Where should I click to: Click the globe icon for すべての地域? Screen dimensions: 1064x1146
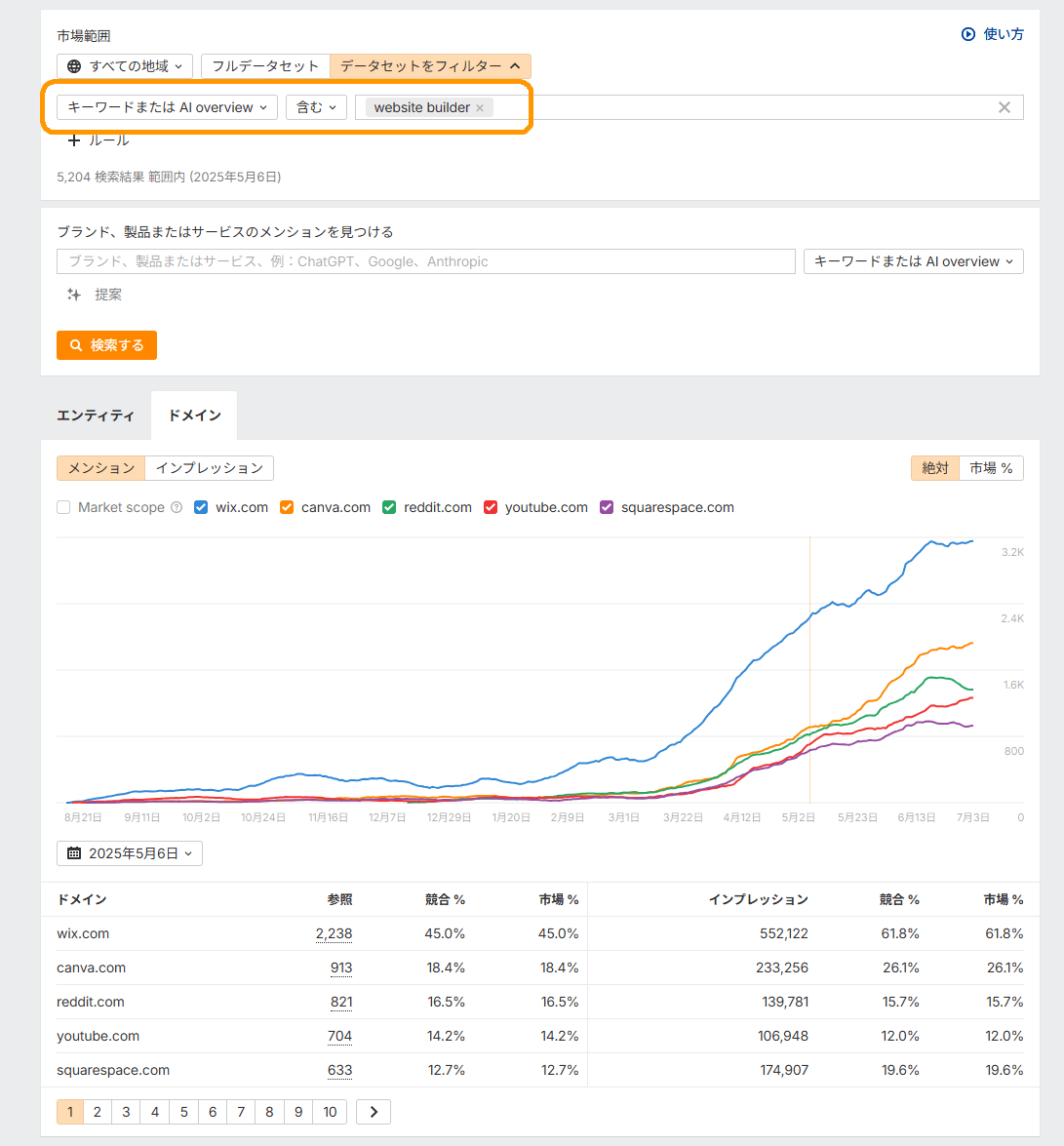point(74,66)
